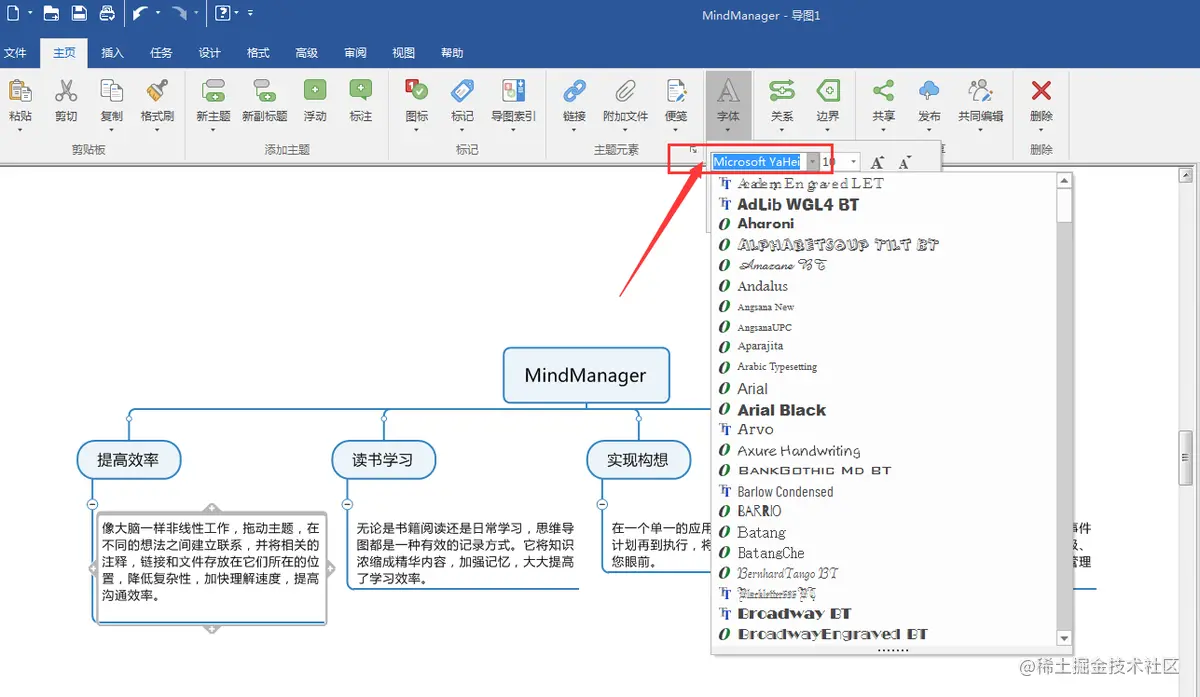Screen dimensions: 1200x697
Task: Click the 共同编辑 (Co-edit) icon
Action: click(980, 92)
